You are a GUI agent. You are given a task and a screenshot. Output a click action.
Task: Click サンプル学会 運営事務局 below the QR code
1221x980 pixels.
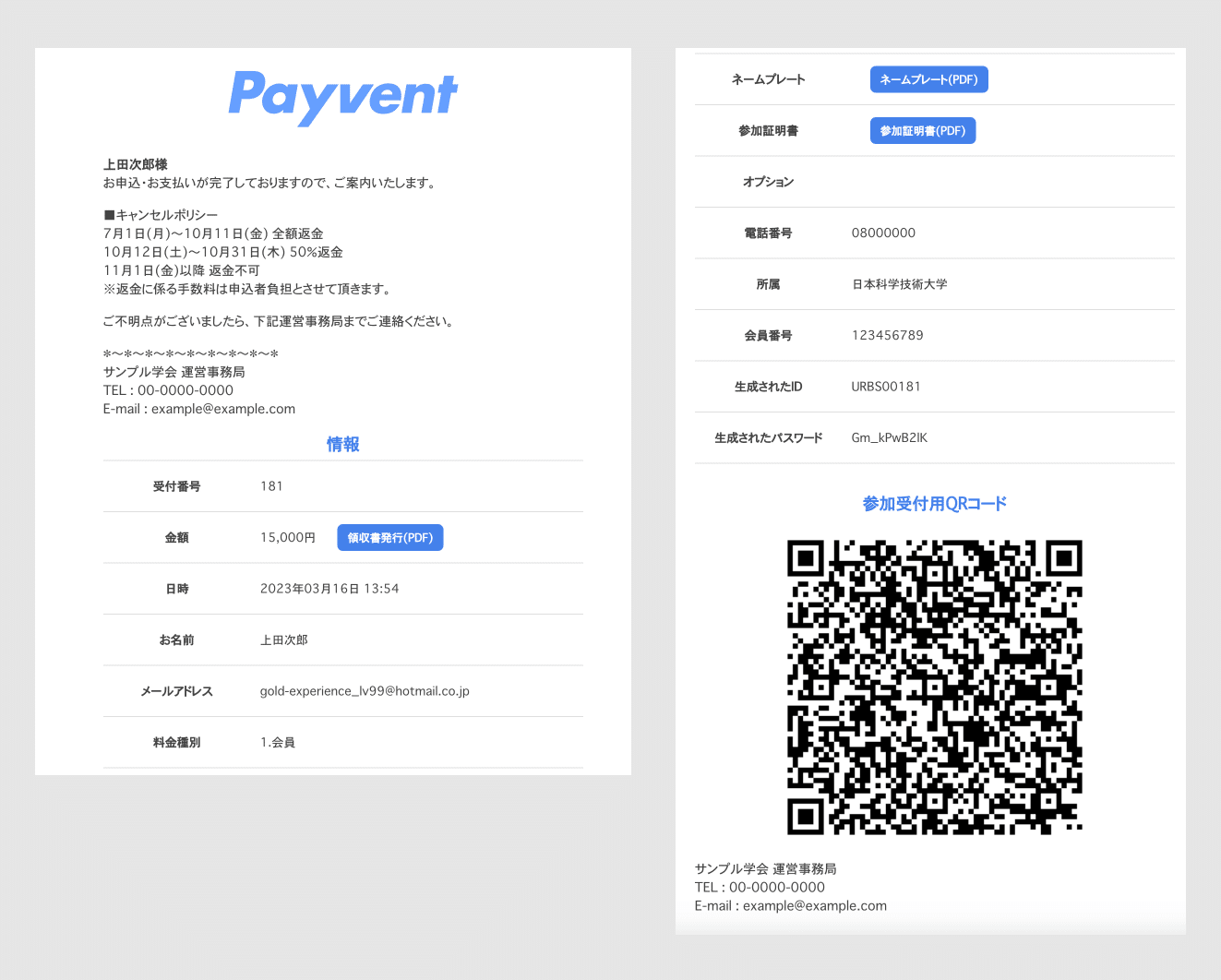(766, 869)
